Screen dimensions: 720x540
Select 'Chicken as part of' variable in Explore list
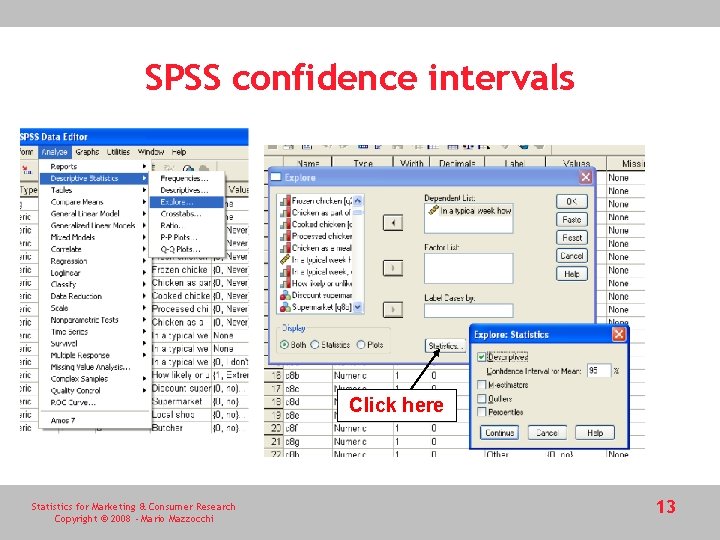click(316, 213)
